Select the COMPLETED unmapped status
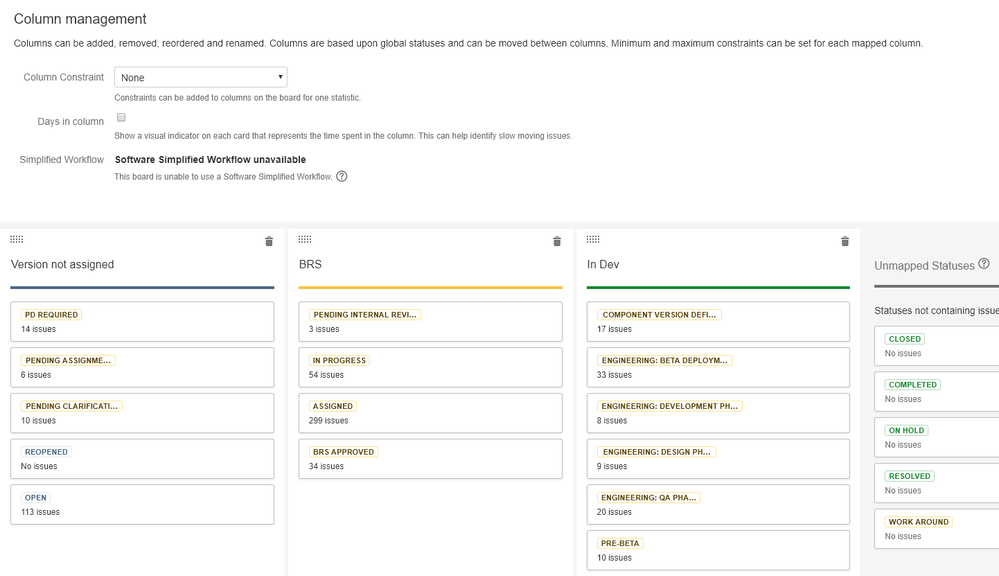 pos(937,392)
